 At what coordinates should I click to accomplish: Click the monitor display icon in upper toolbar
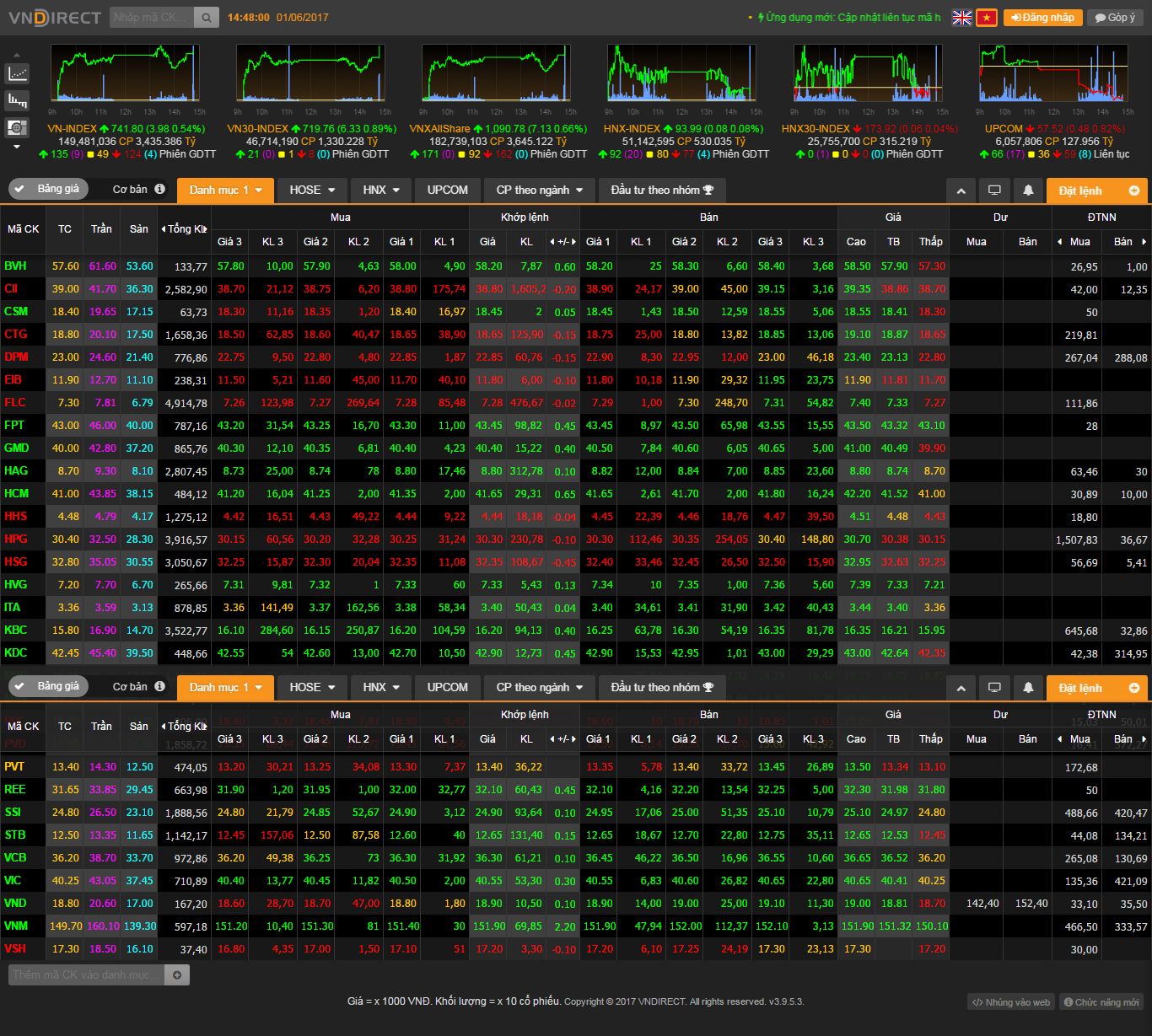coord(994,191)
